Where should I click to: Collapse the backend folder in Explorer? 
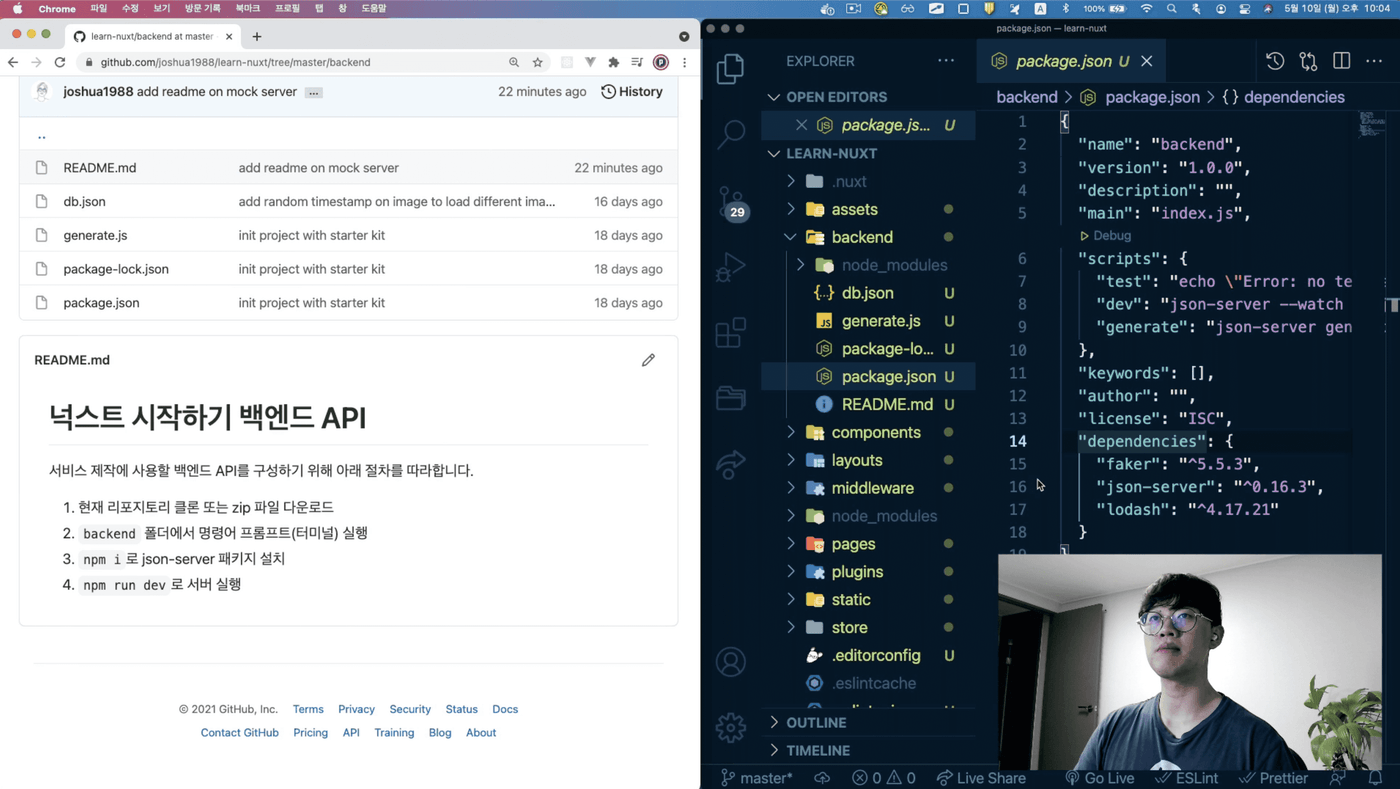791,237
